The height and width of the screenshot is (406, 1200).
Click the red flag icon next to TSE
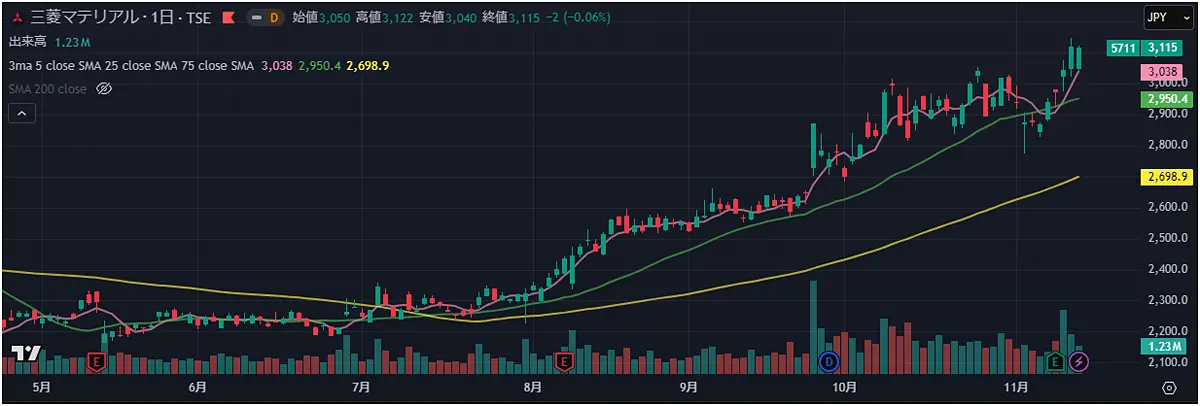[x=229, y=18]
